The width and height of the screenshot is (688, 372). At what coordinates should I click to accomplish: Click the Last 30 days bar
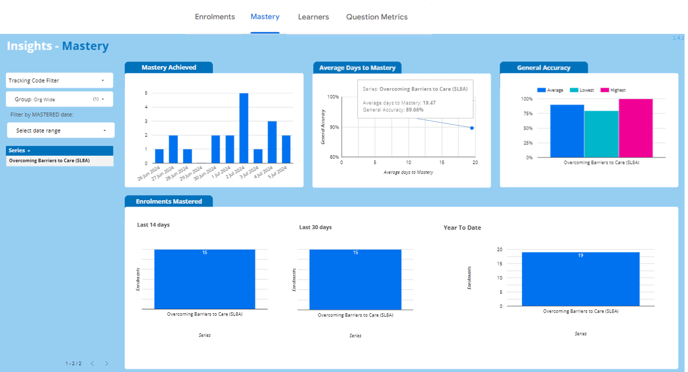point(355,280)
